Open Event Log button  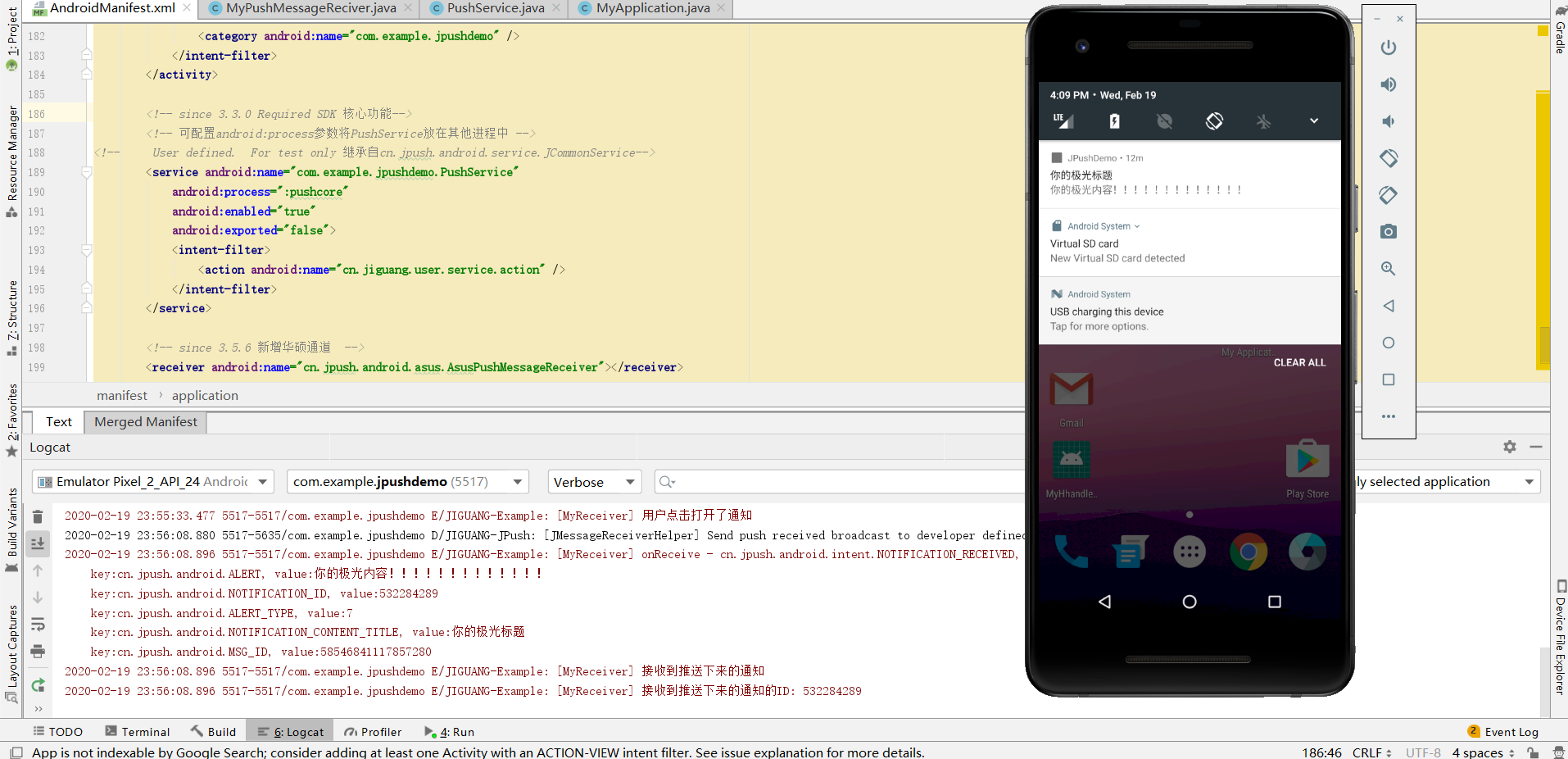(1503, 732)
